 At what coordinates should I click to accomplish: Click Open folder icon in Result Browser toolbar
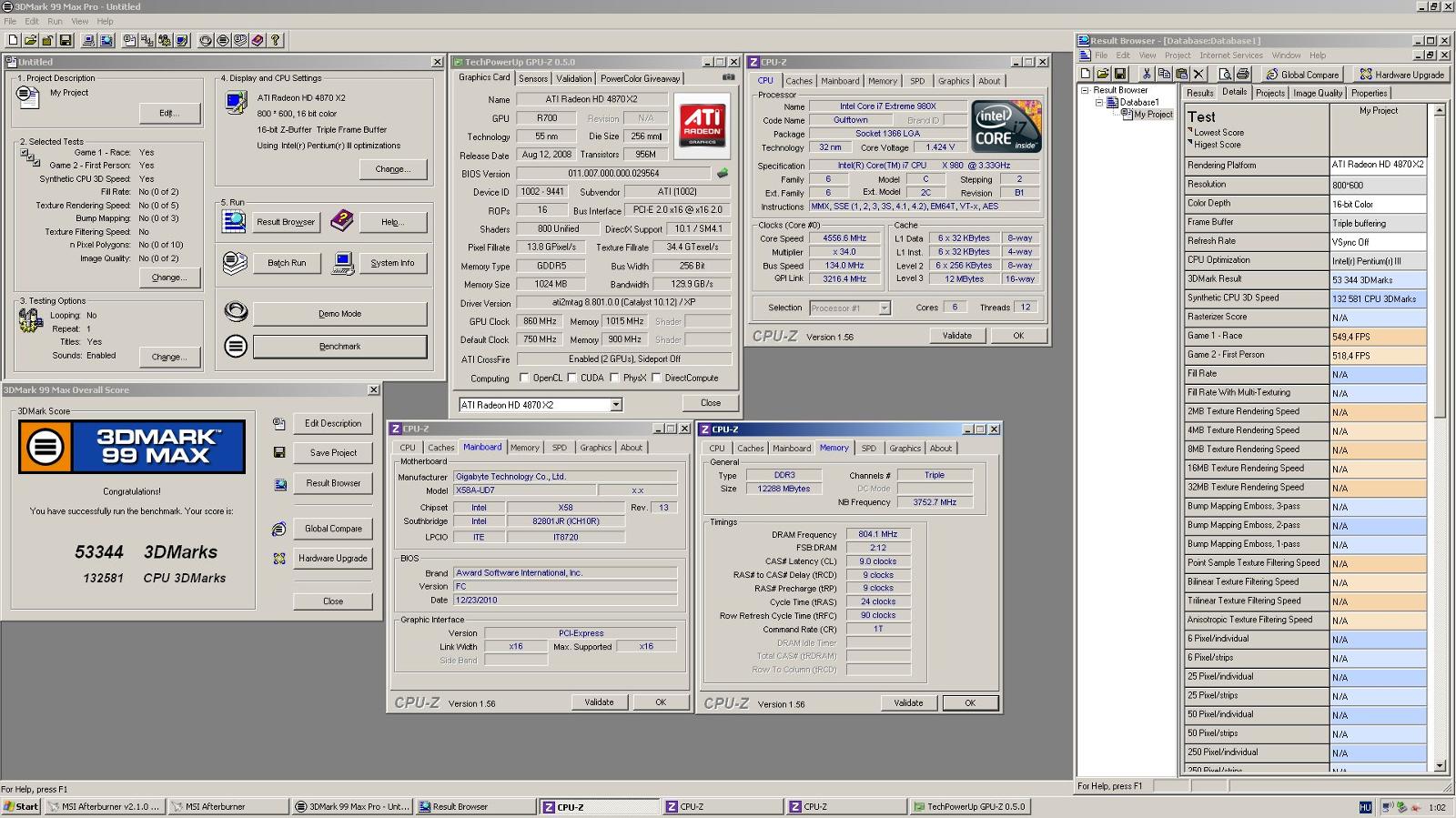pos(1103,74)
